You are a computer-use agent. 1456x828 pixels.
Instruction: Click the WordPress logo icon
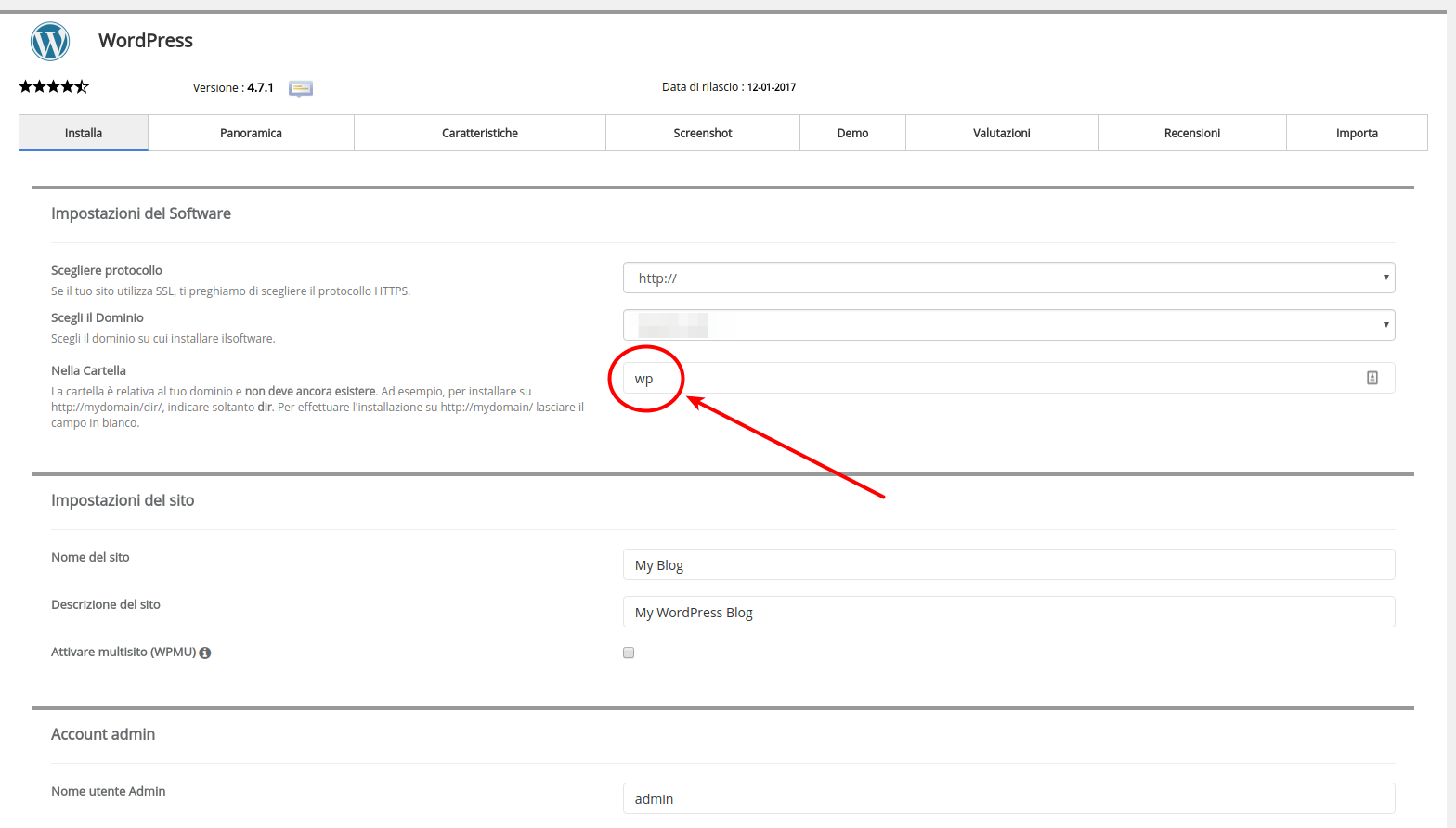(50, 42)
